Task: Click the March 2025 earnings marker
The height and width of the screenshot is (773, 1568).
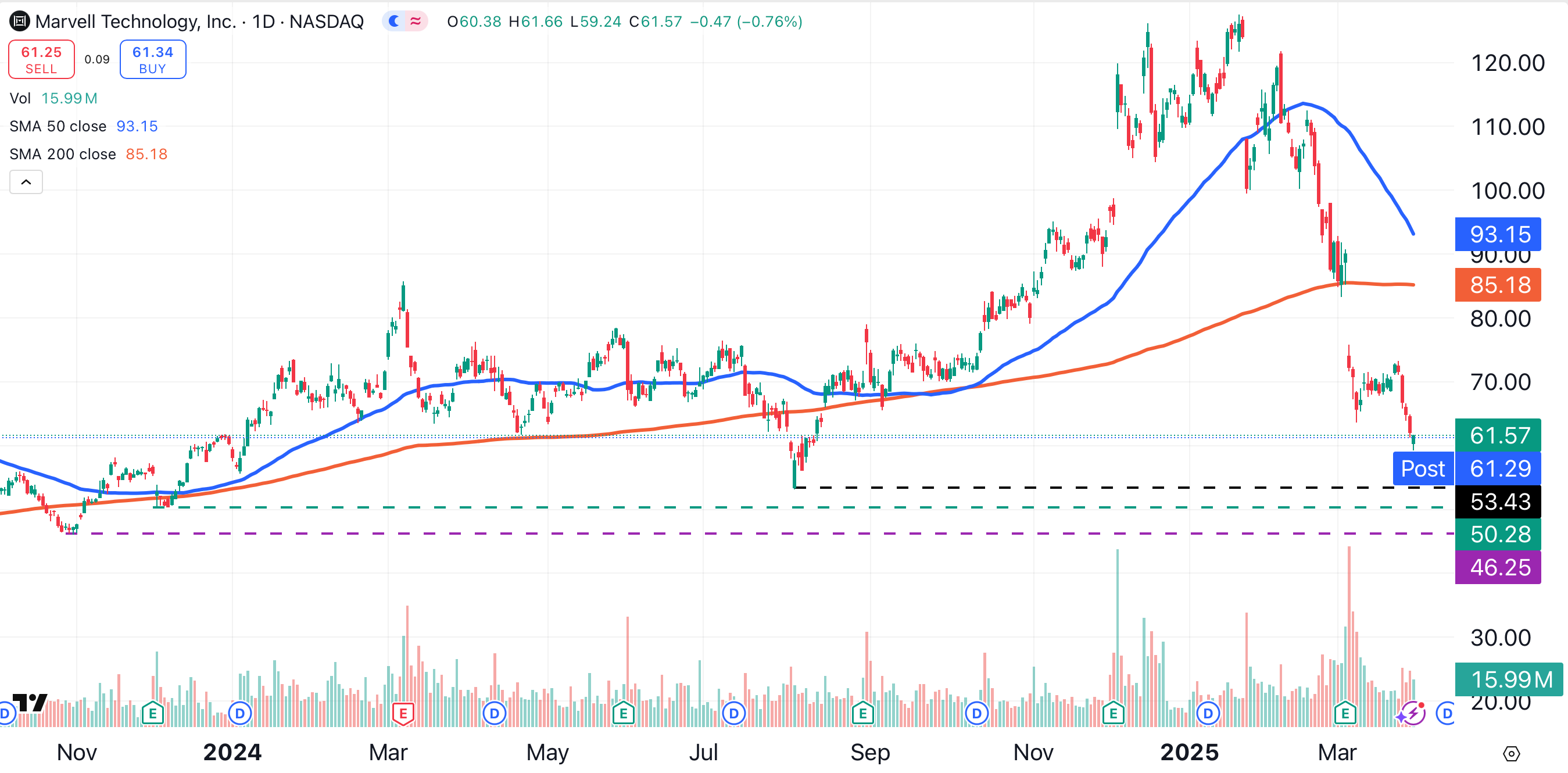Action: [x=1345, y=713]
